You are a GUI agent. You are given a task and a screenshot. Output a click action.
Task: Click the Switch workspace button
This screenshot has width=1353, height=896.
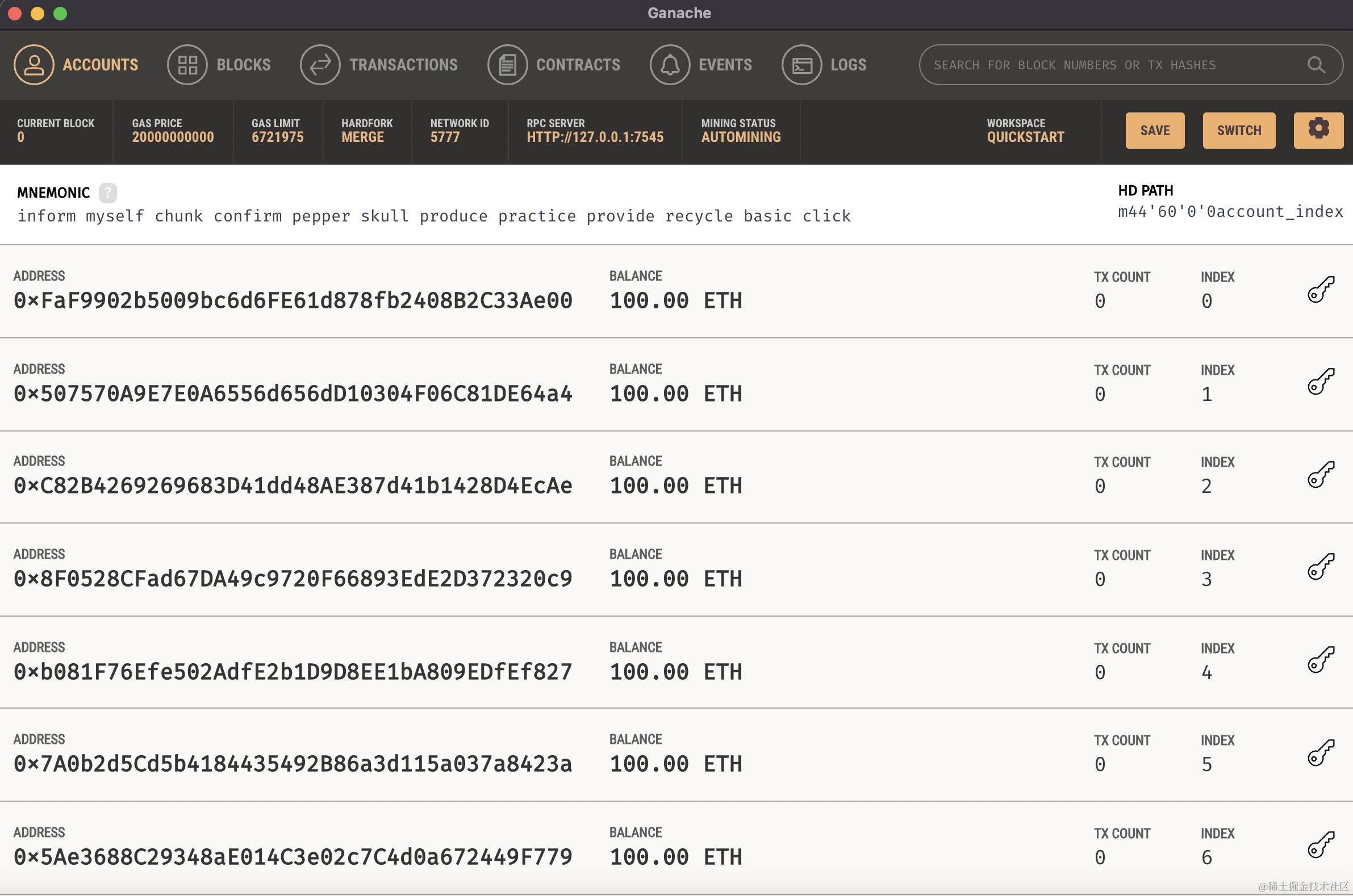[1239, 130]
